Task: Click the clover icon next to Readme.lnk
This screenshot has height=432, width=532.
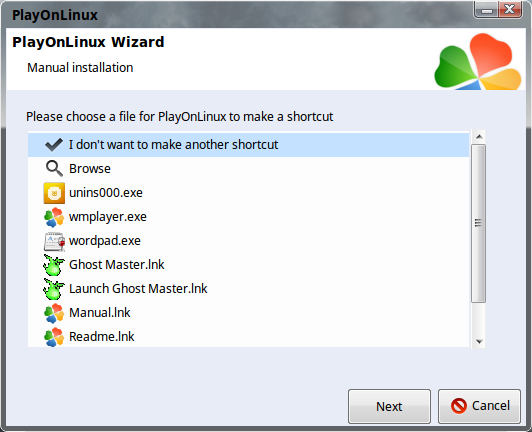Action: (x=54, y=337)
